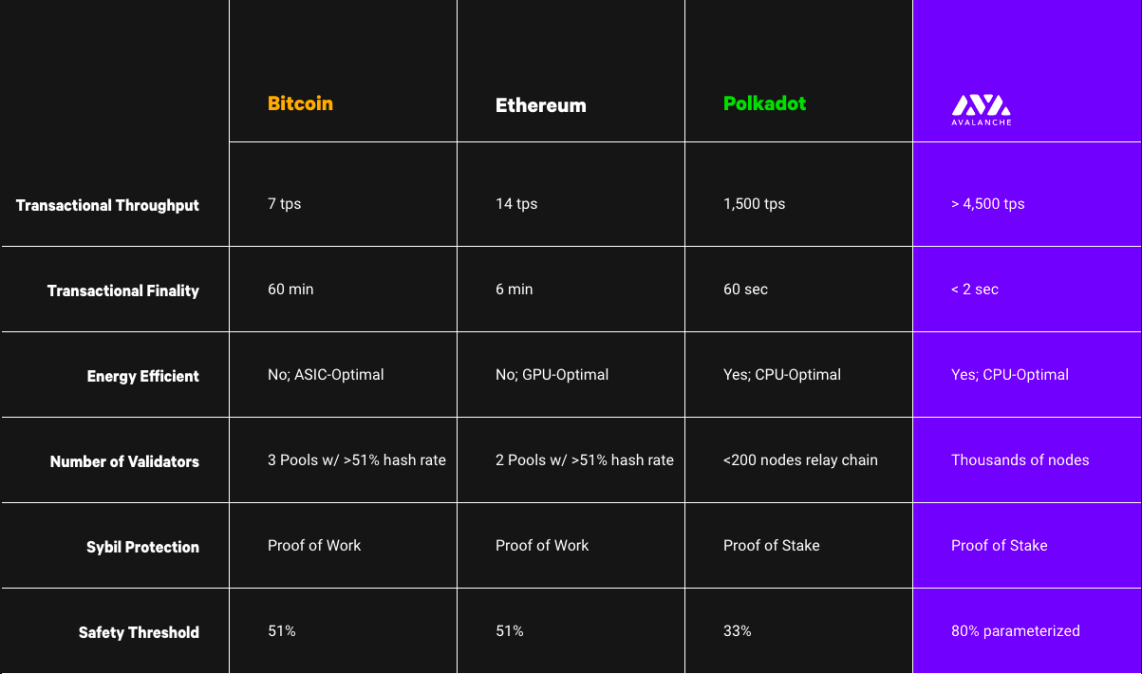This screenshot has width=1142, height=674.
Task: Click the '1,500 tps' Polkadot cell
Action: (754, 204)
